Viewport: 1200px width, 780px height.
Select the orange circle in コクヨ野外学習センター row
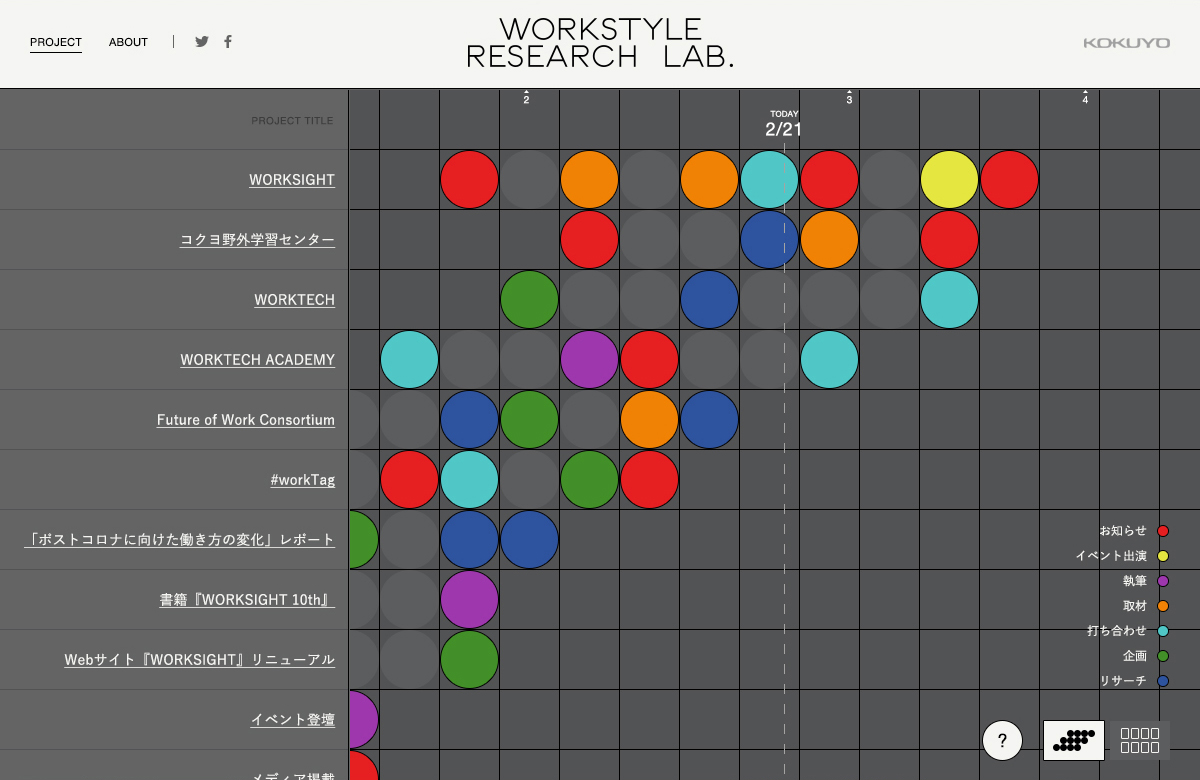coord(829,240)
